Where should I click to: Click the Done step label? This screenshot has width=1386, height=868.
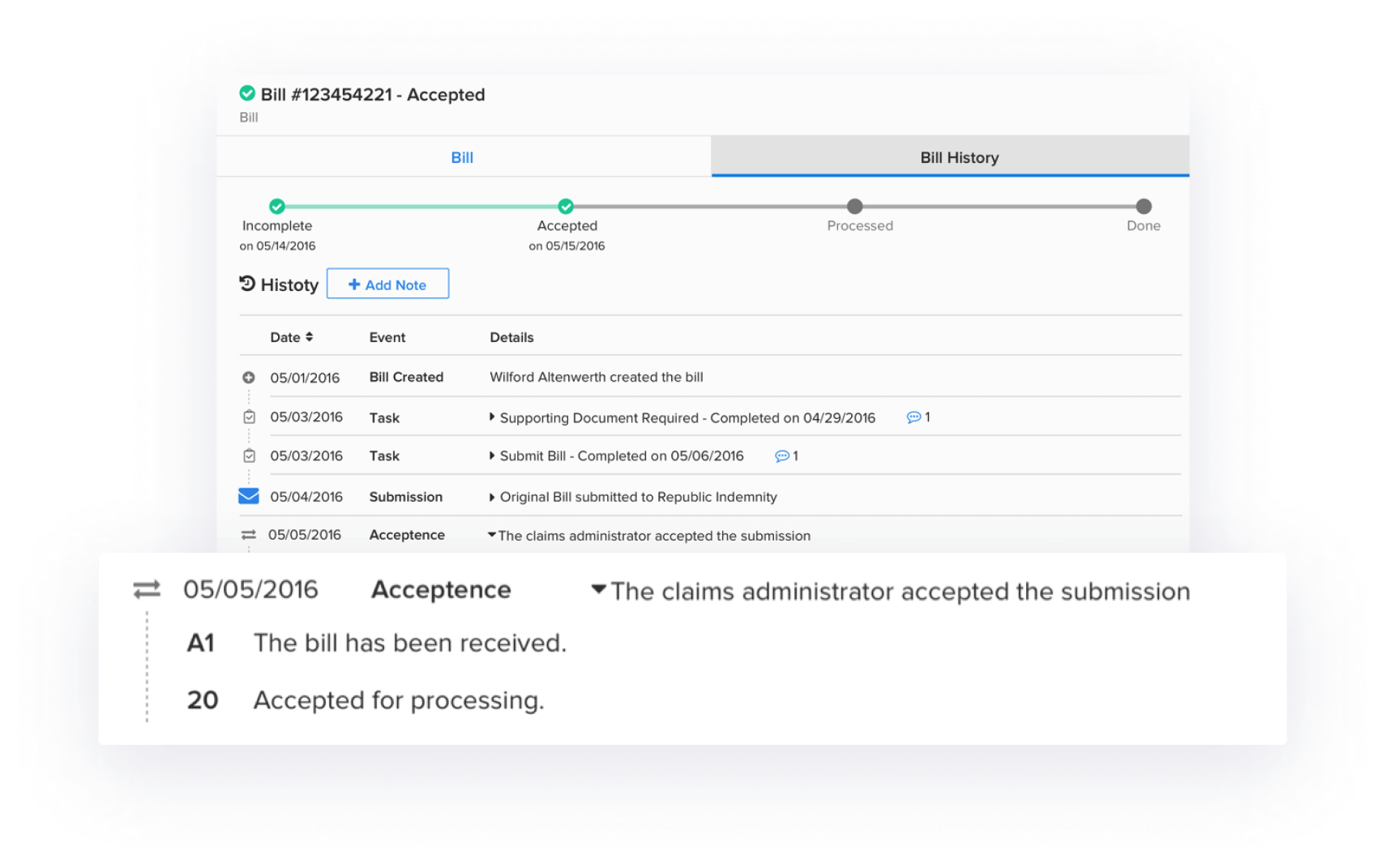[x=1143, y=225]
